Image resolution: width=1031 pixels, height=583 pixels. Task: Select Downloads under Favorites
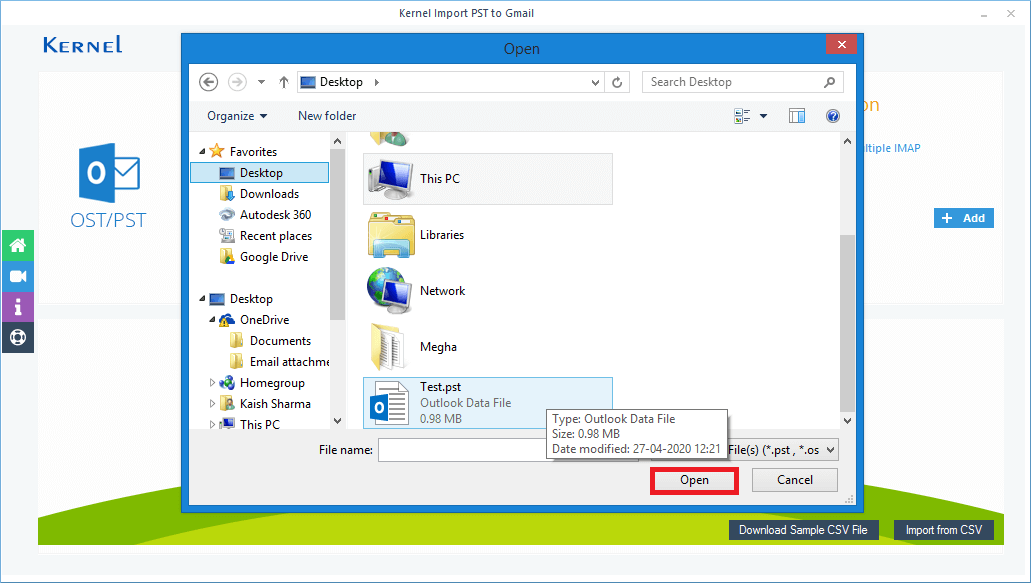click(x=269, y=194)
